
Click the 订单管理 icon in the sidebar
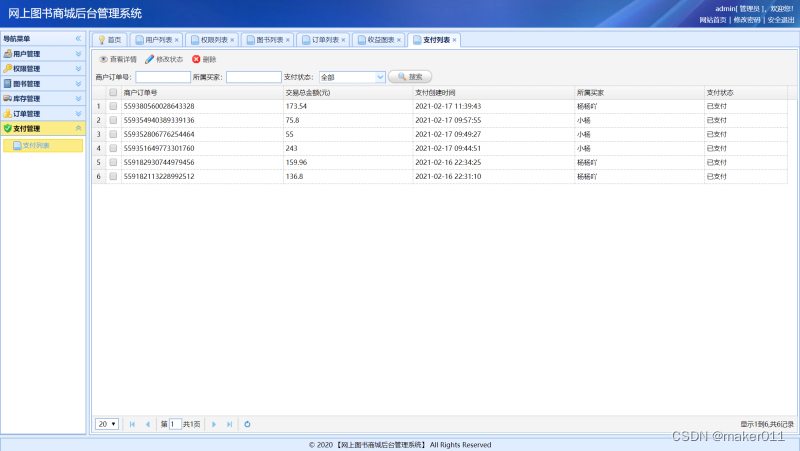pyautogui.click(x=8, y=113)
